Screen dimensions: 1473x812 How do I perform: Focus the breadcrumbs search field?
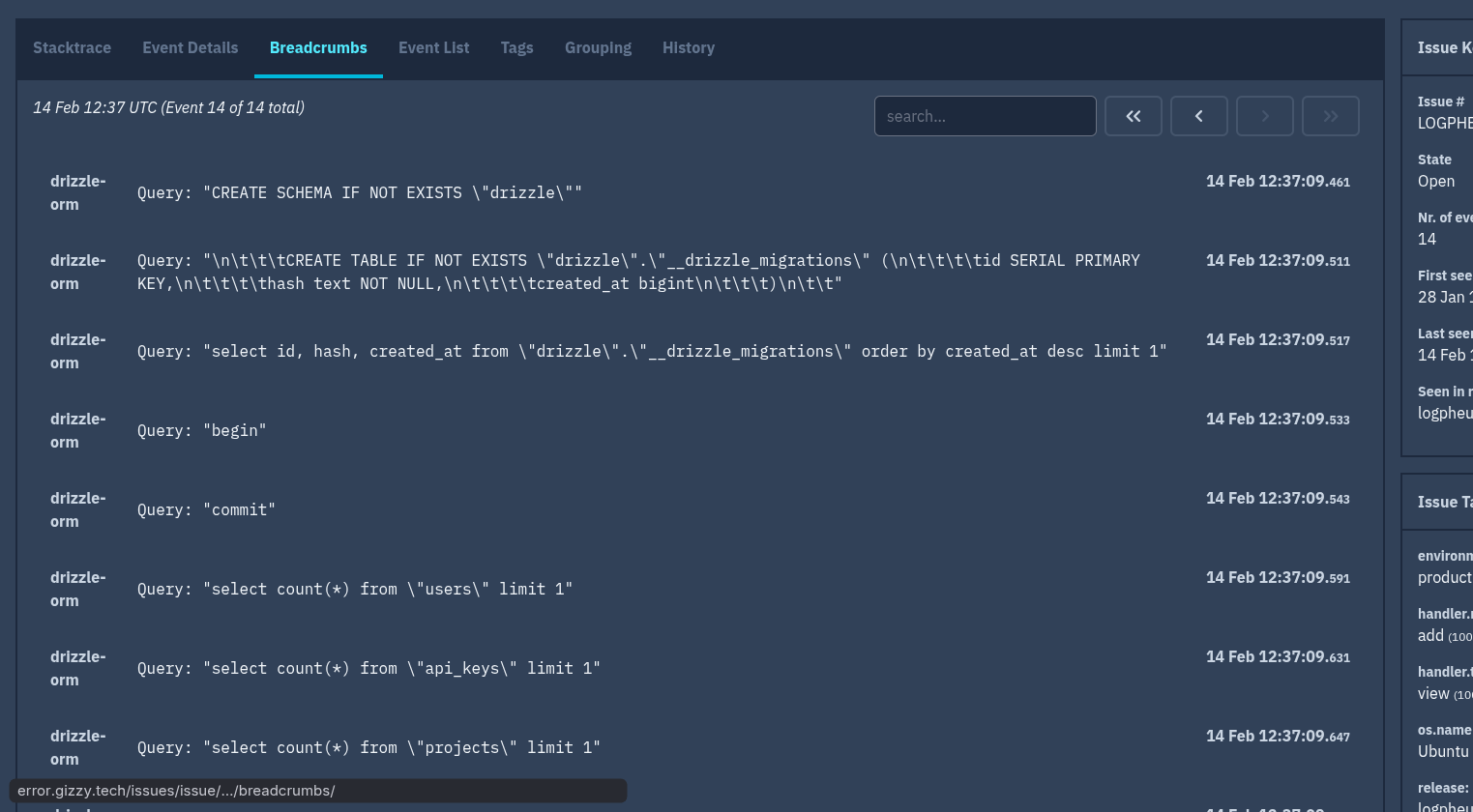pyautogui.click(x=985, y=116)
